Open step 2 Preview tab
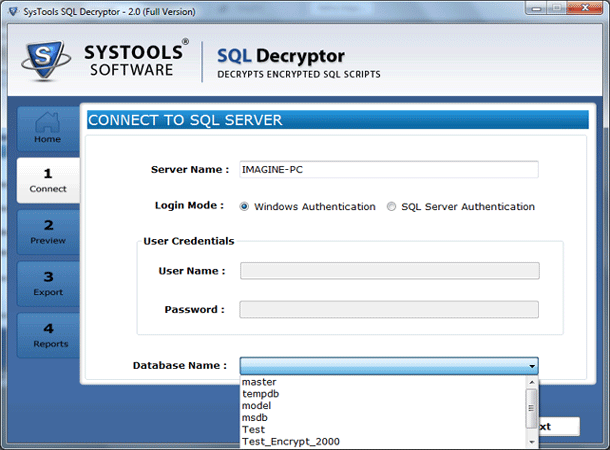The image size is (610, 450). tap(48, 232)
